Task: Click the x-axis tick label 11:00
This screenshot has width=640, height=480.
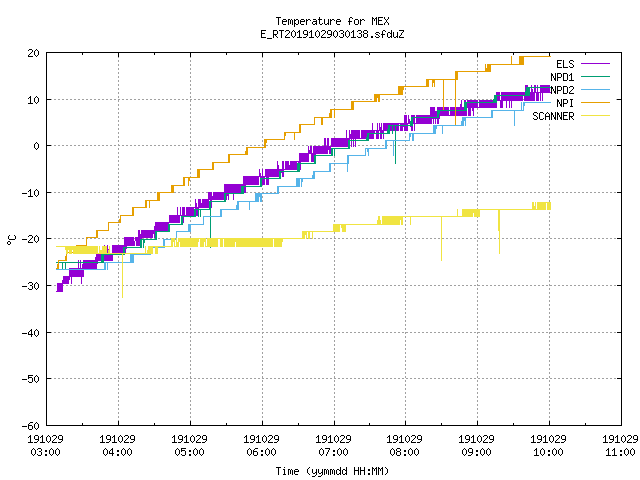Action: click(x=620, y=452)
